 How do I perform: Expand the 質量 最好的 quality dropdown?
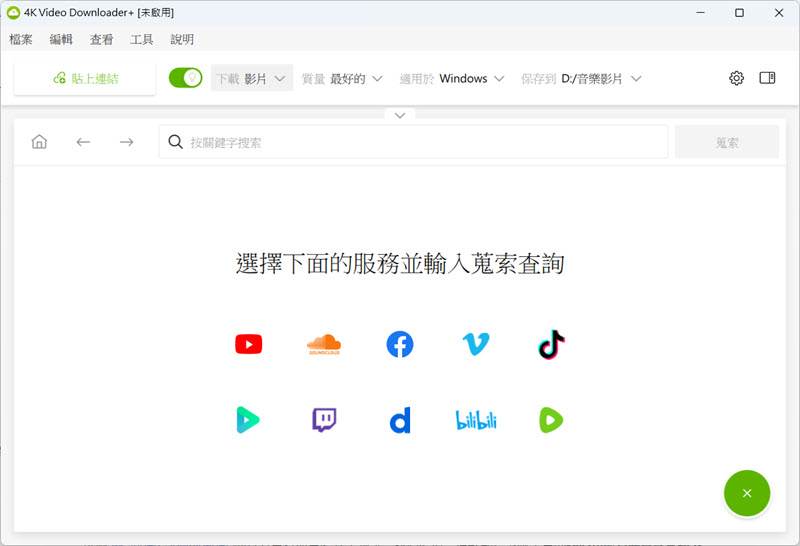(x=342, y=79)
